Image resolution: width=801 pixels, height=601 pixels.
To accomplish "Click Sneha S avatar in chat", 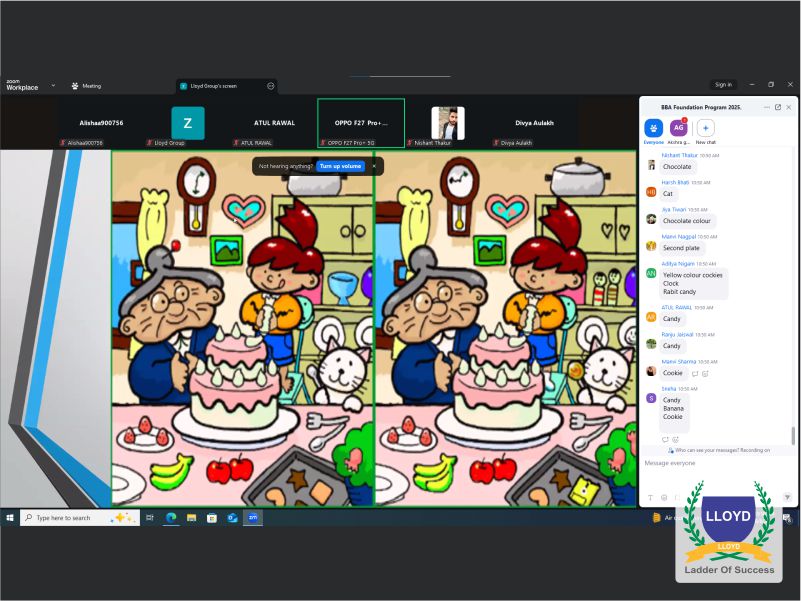I will (651, 398).
